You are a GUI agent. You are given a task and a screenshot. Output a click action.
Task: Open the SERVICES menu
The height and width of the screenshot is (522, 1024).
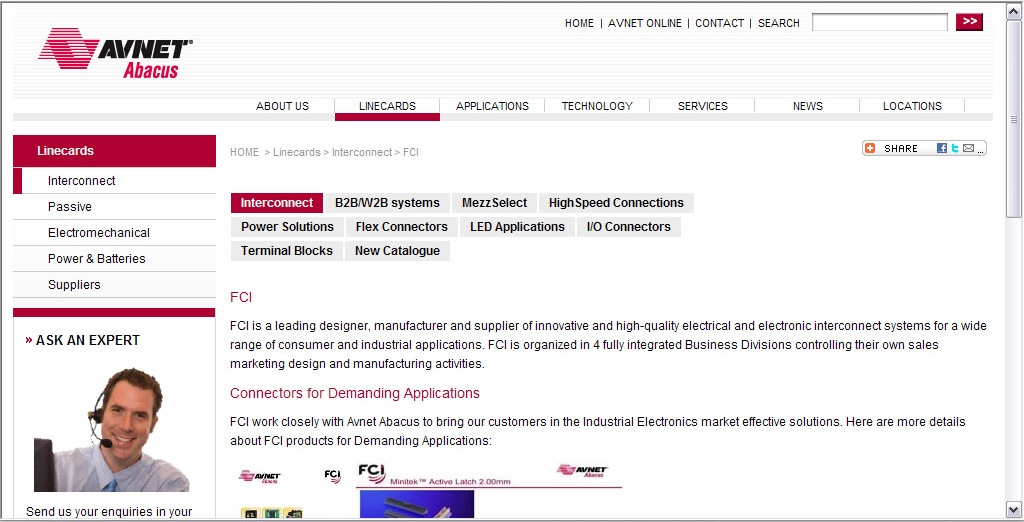[x=703, y=106]
